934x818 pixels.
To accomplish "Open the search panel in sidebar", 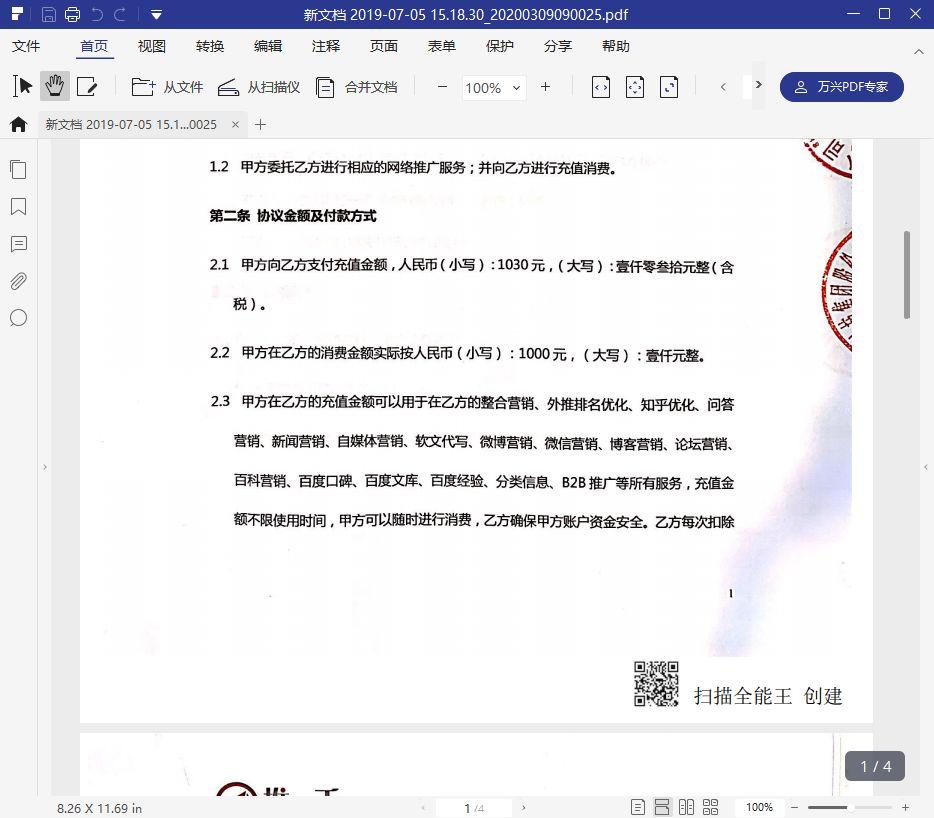I will click(x=18, y=318).
